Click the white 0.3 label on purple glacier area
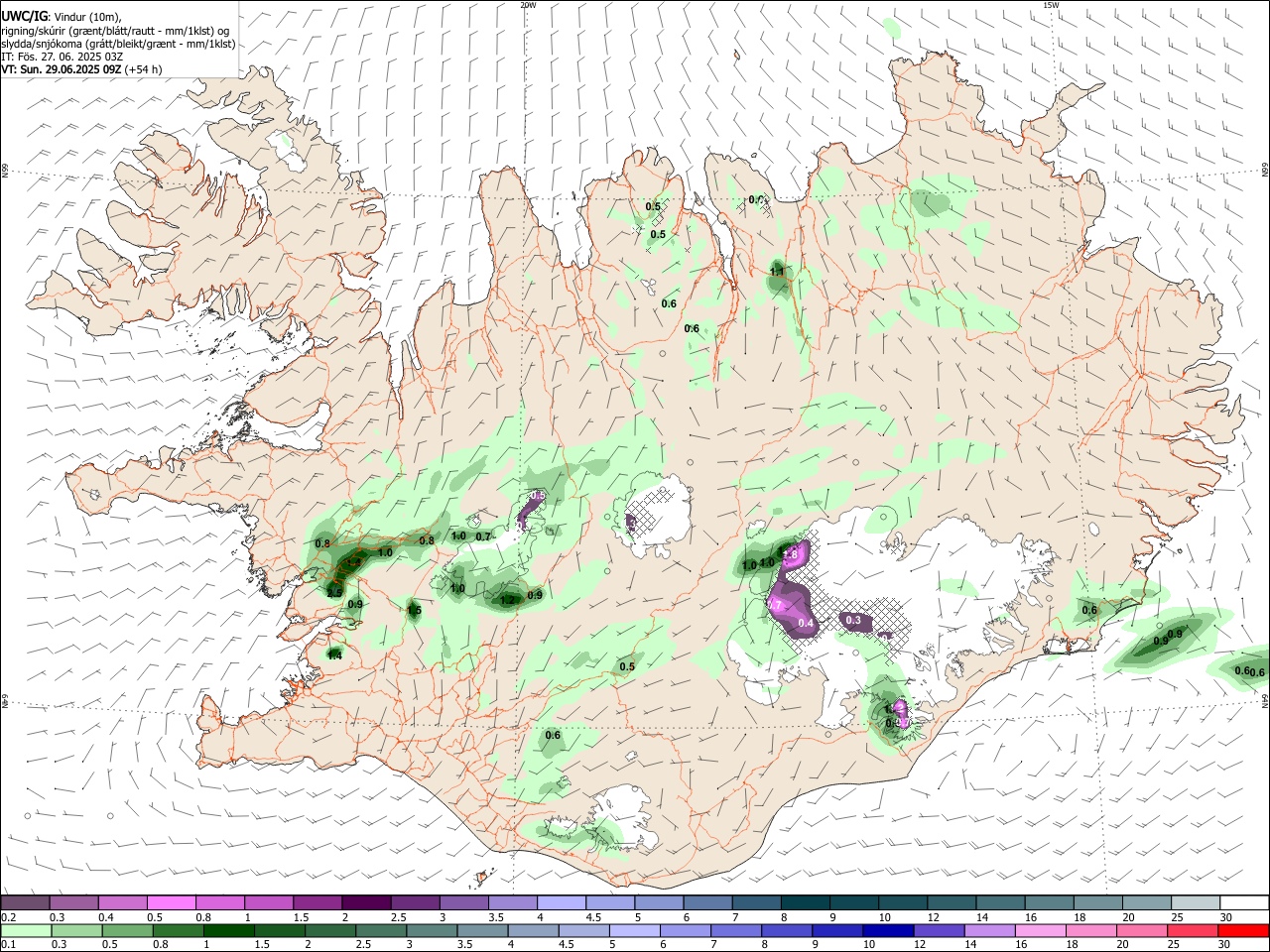This screenshot has height=952, width=1270. (x=855, y=621)
